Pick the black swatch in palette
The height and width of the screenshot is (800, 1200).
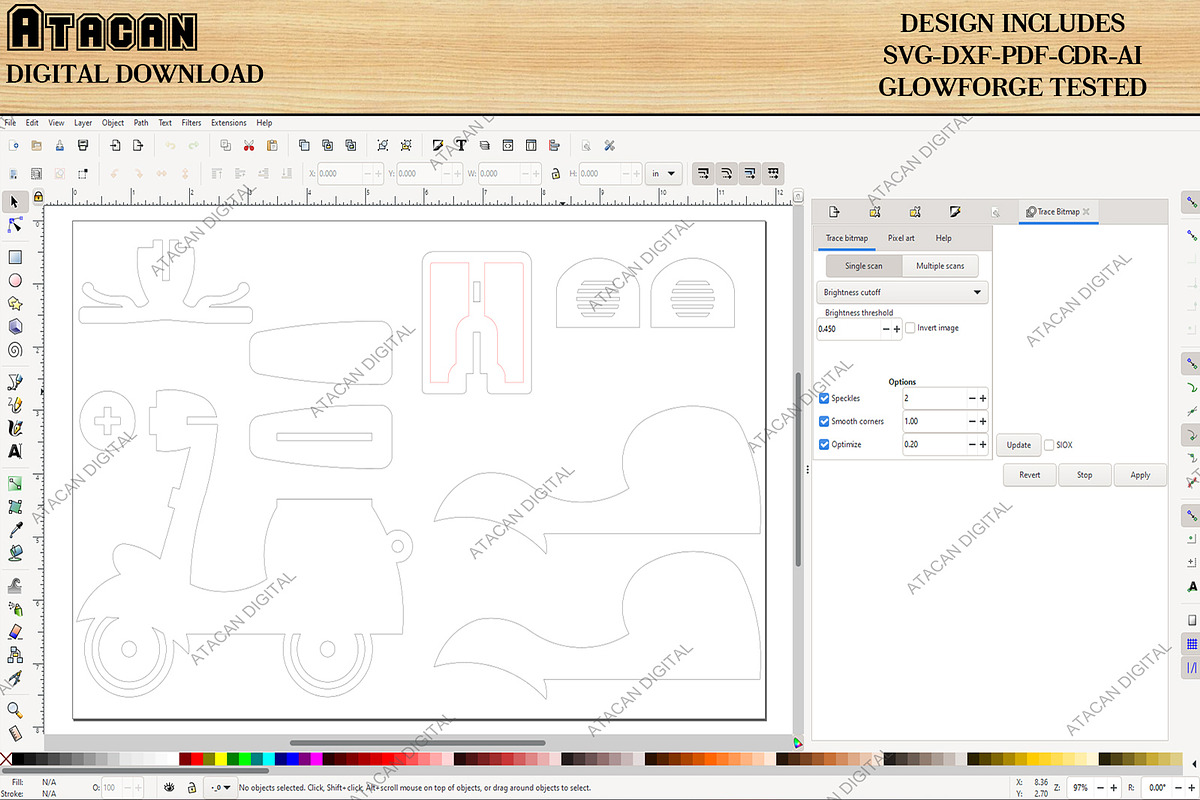[18, 760]
